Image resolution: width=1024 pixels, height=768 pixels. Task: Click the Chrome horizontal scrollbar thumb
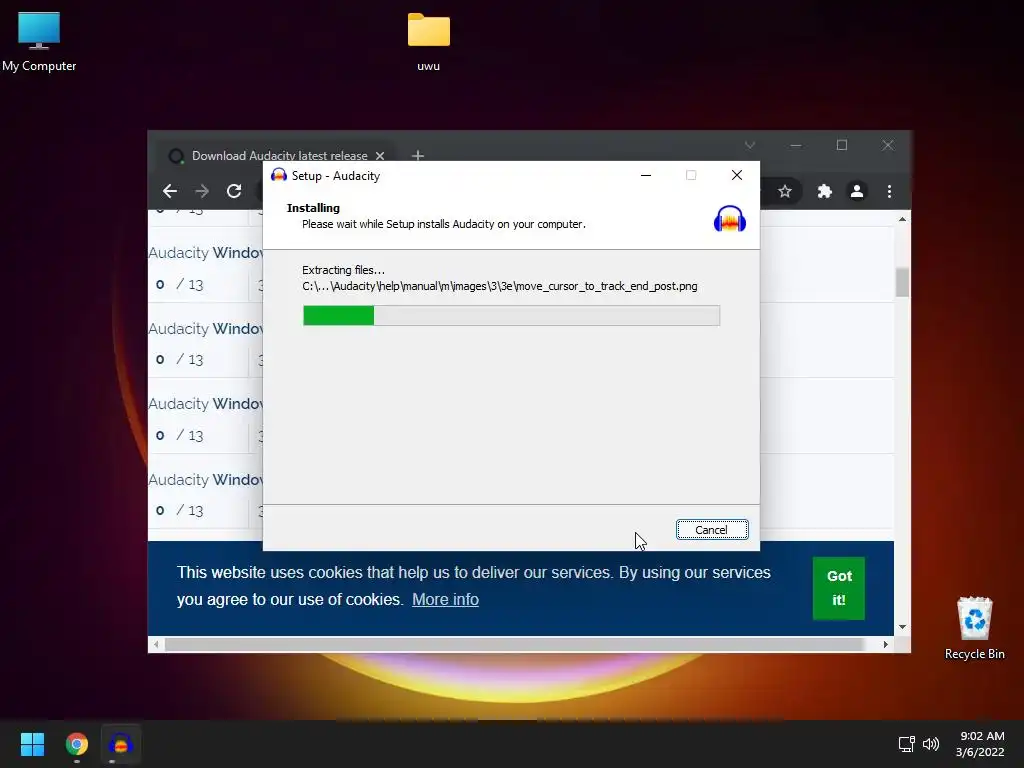point(514,645)
